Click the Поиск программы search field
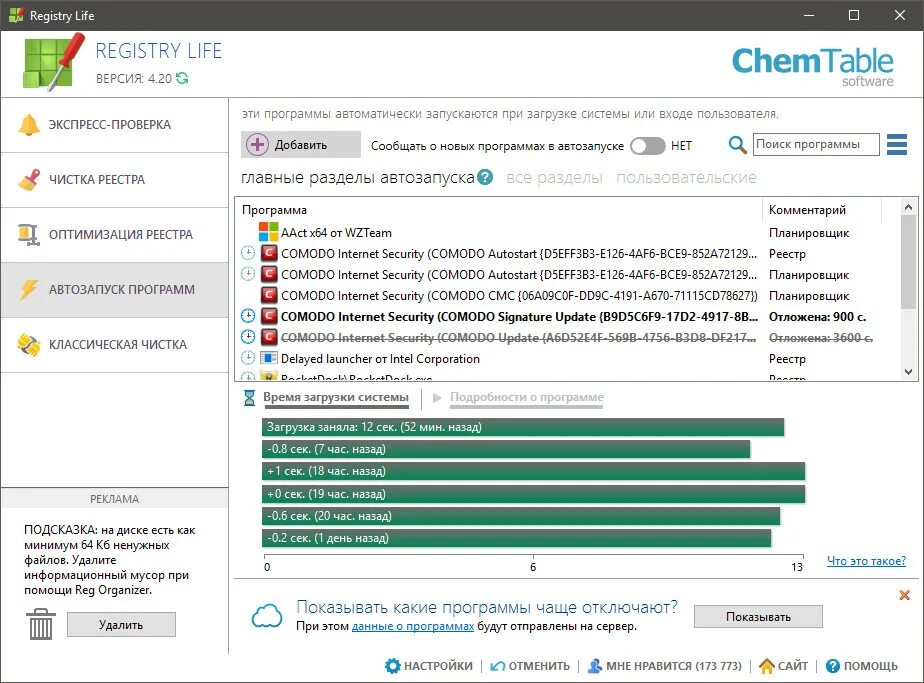 (x=816, y=144)
